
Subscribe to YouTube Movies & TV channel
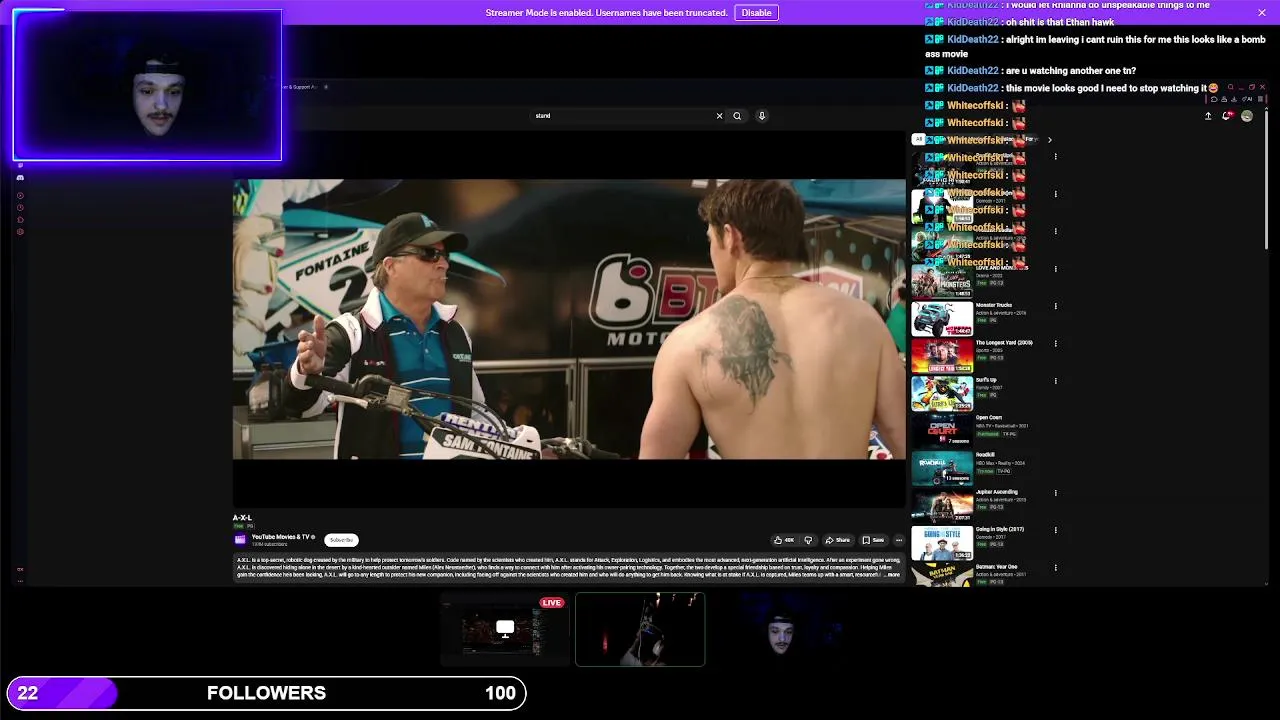[341, 540]
